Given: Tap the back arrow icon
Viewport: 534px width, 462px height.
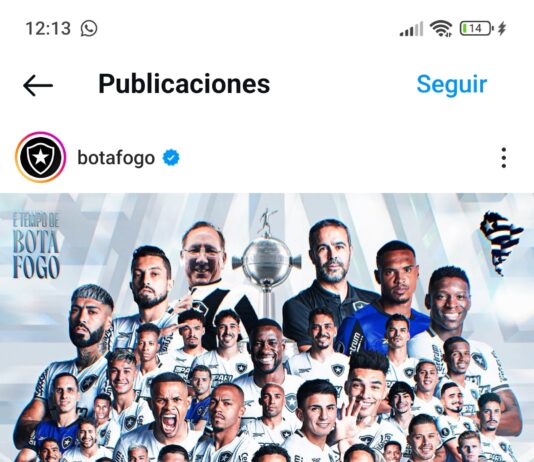Looking at the screenshot, I should (38, 85).
